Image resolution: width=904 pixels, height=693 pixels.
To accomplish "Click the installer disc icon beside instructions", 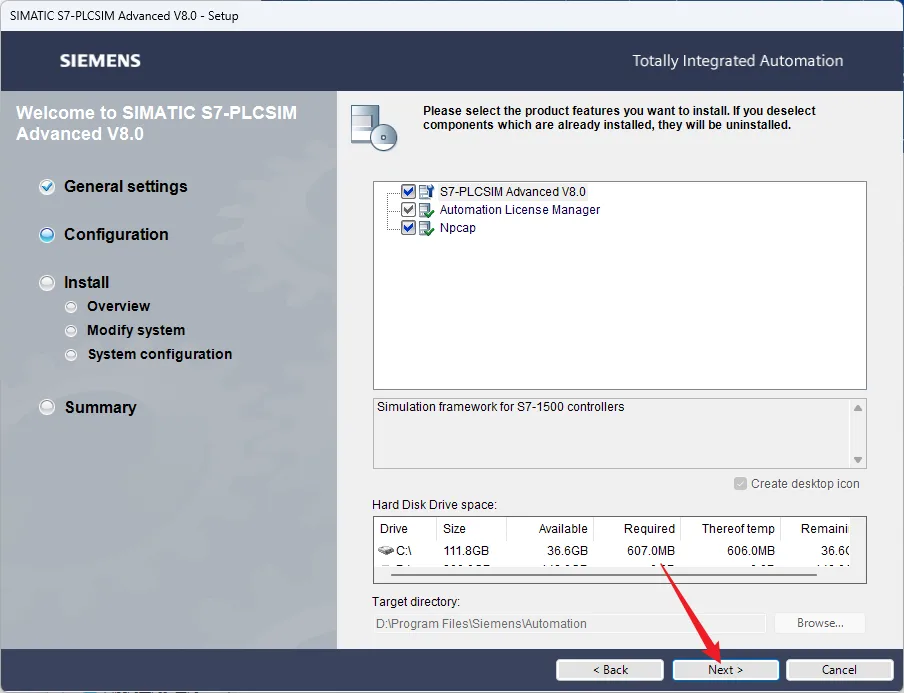I will coord(374,127).
